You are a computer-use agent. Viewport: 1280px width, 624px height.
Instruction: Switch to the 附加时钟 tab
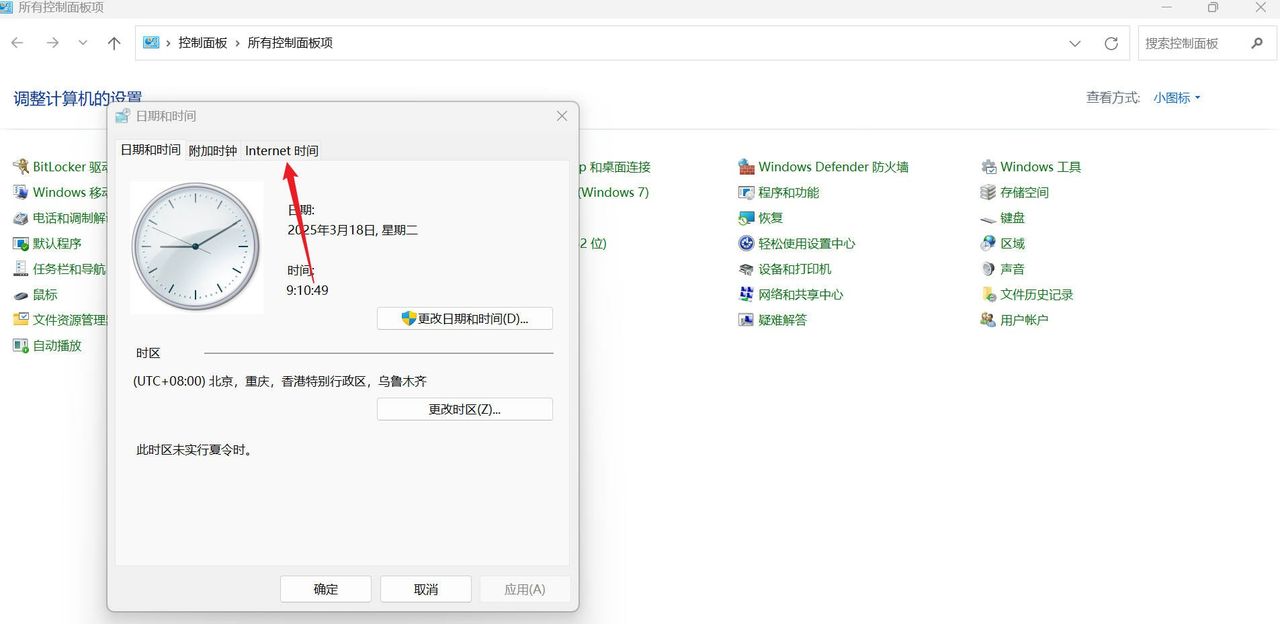[213, 151]
